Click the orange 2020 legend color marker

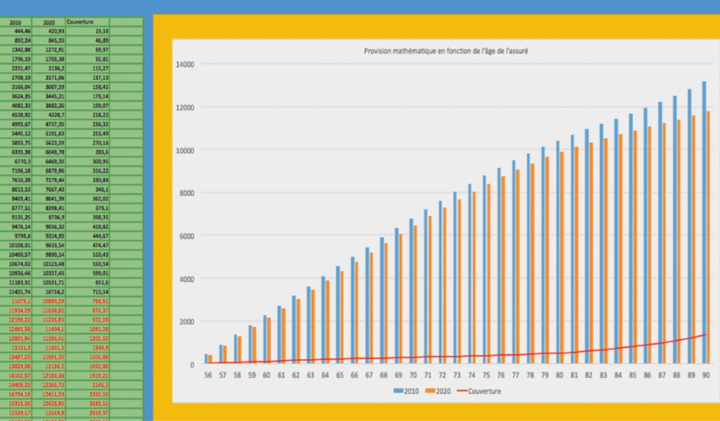[433, 391]
